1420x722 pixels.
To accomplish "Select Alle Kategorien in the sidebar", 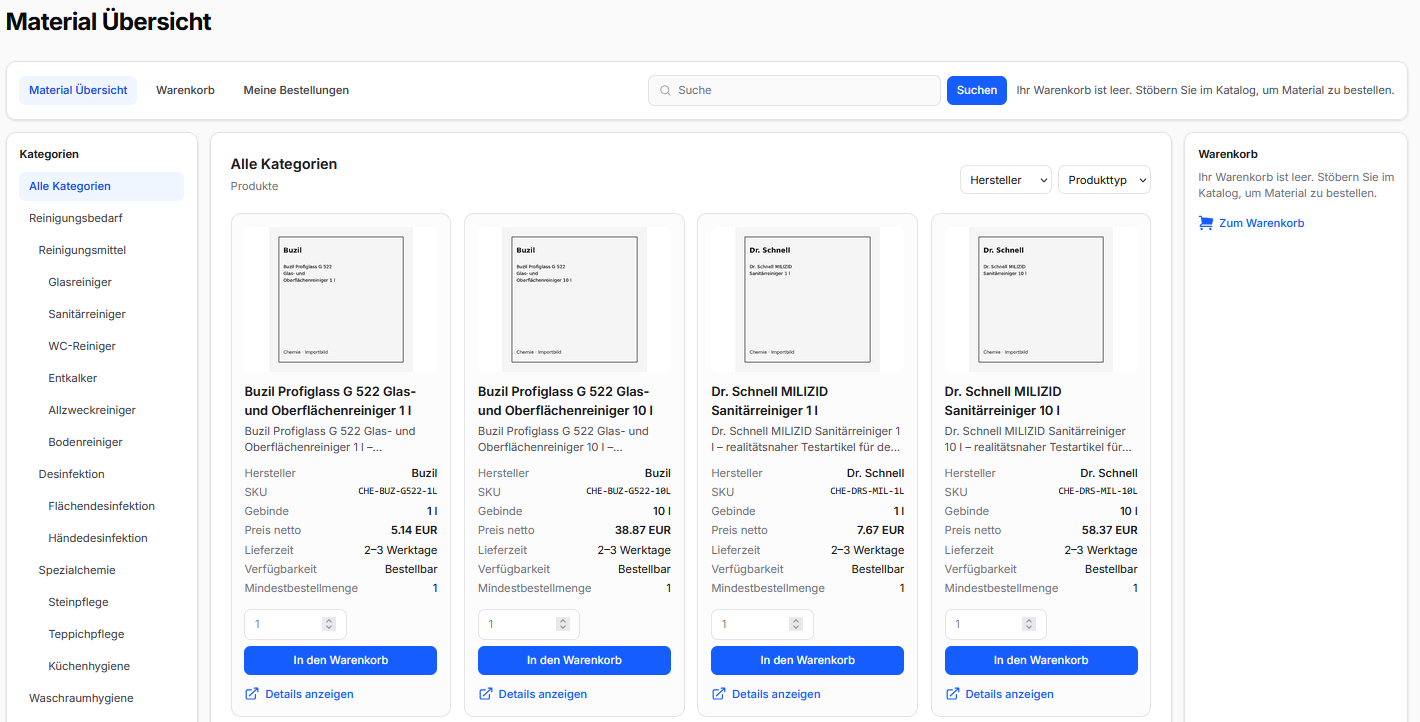I will tap(101, 186).
